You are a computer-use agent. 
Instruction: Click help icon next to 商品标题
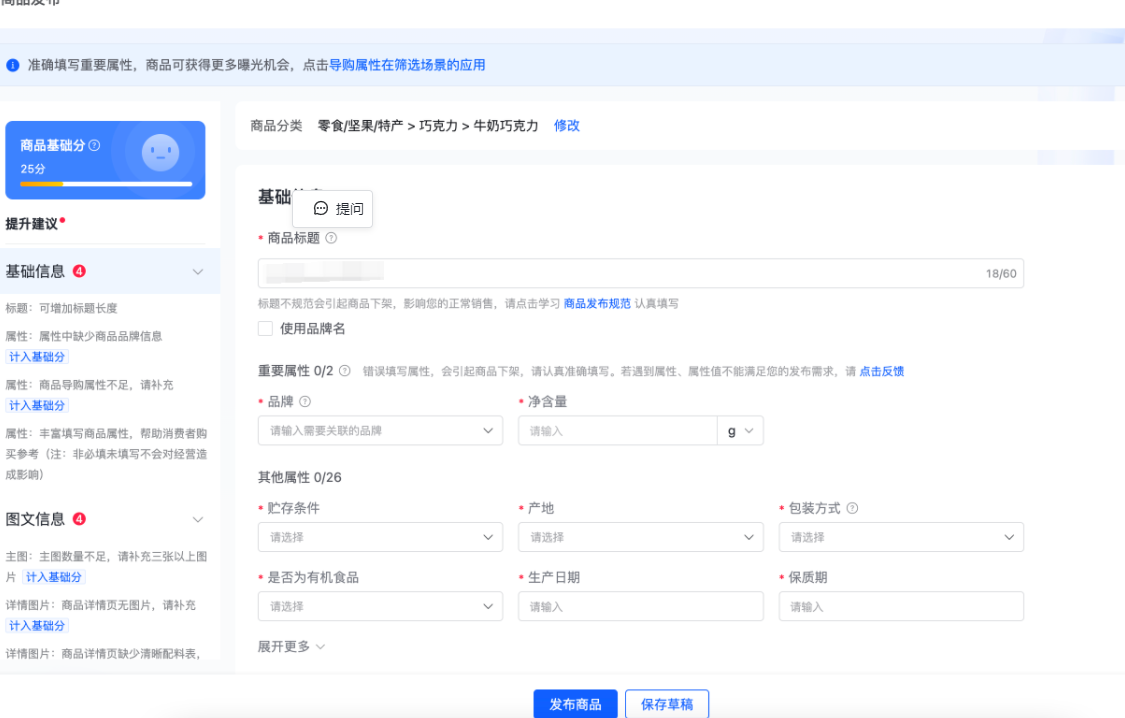[331, 238]
